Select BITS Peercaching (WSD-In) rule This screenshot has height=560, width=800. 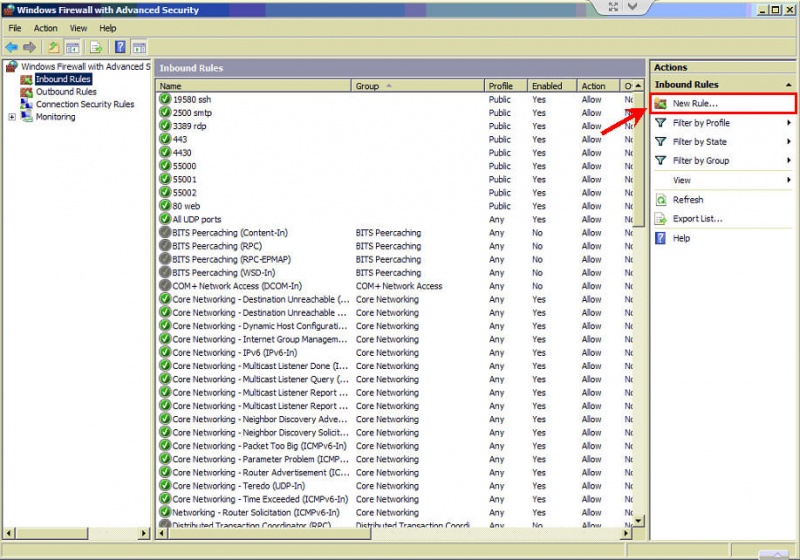(x=394, y=272)
